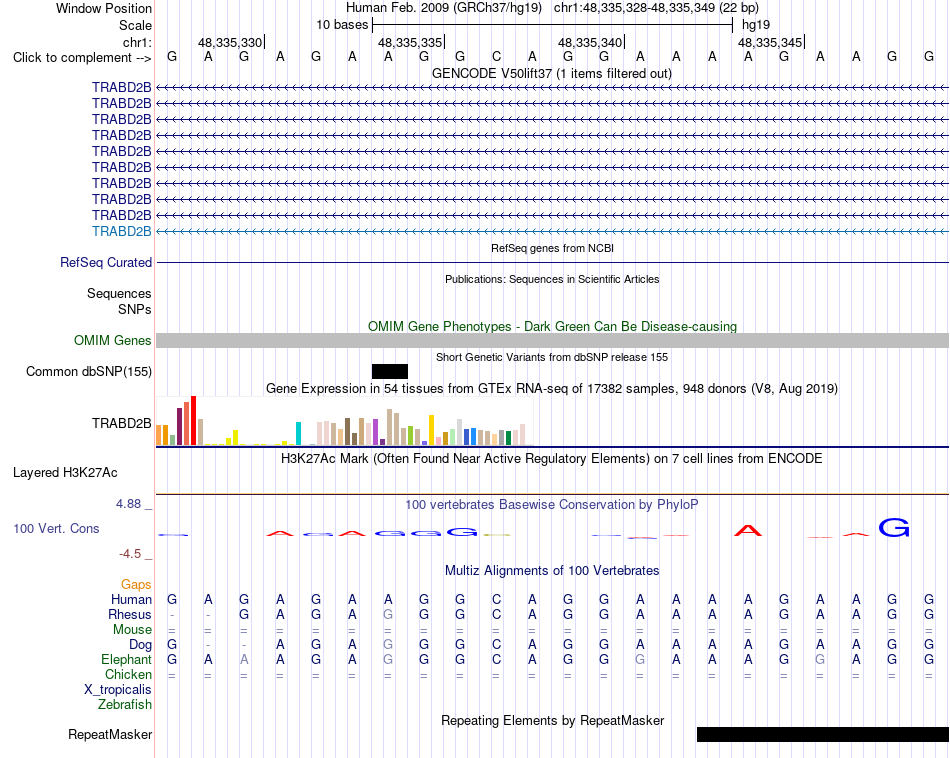
Task: Click the H3K27Ac Mark track title
Action: coord(551,459)
